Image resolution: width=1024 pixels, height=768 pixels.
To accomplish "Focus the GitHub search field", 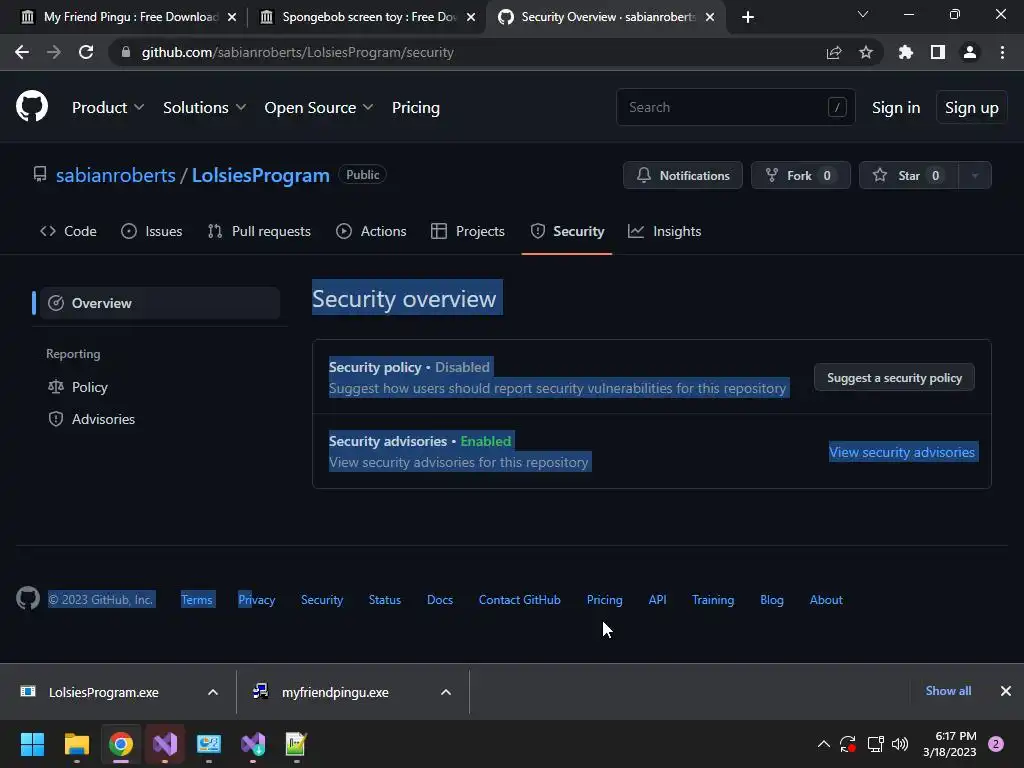I will click(735, 107).
